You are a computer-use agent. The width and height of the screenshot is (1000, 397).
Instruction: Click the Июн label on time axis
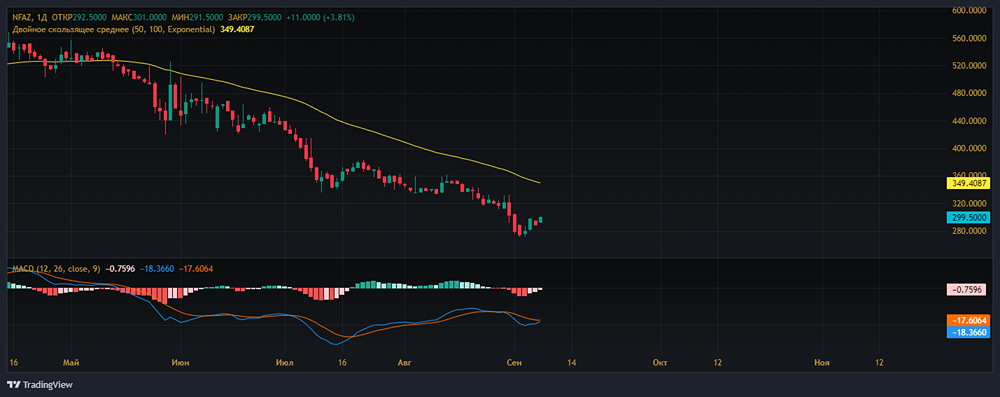coord(180,363)
